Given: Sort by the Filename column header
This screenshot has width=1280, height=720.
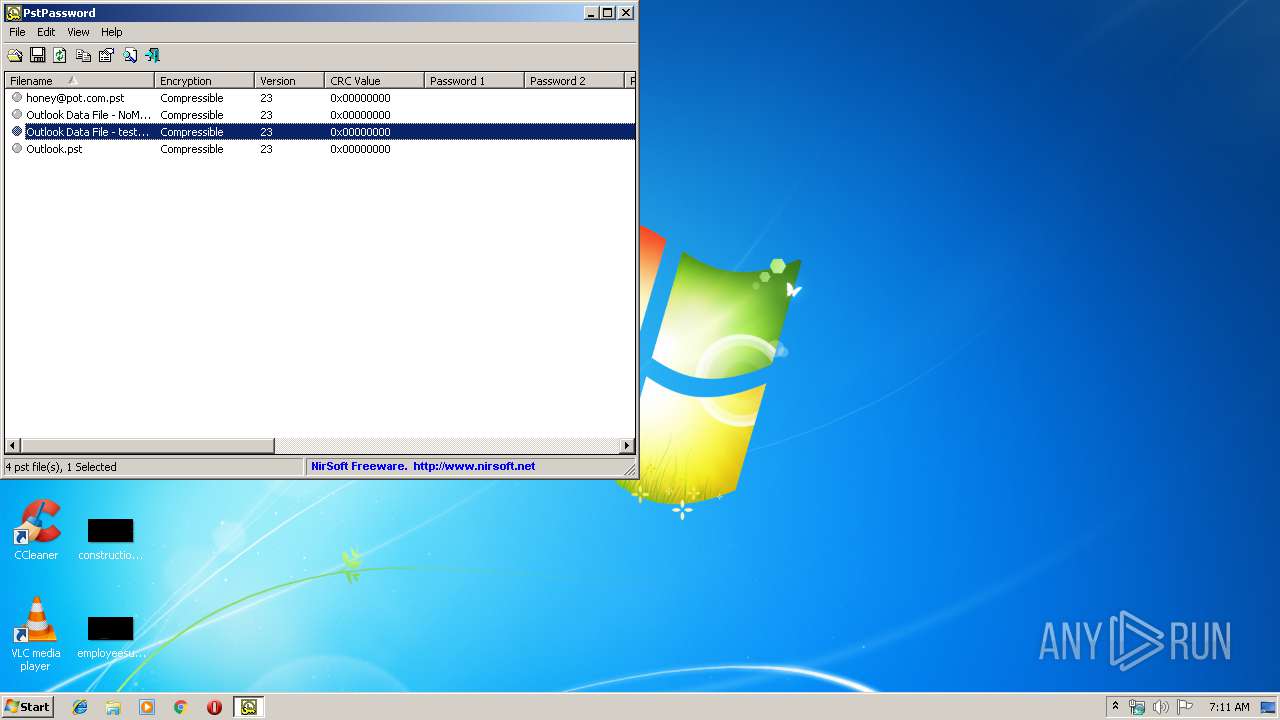Looking at the screenshot, I should 80,80.
